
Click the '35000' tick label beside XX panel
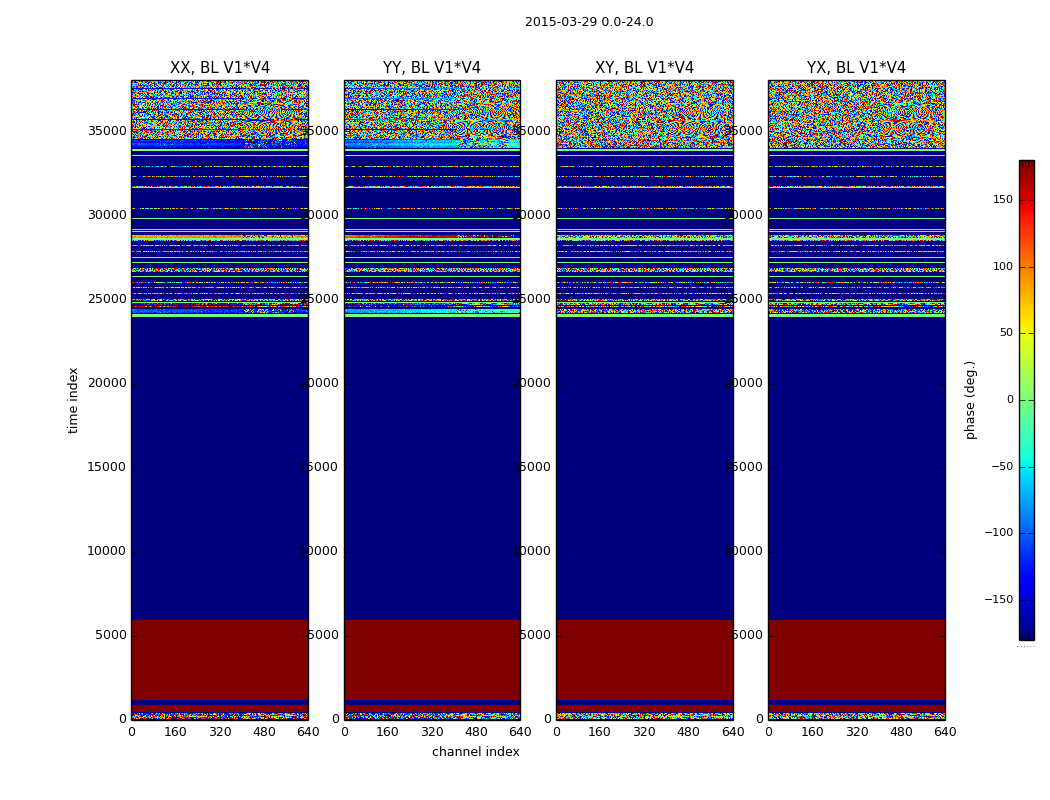pos(107,131)
